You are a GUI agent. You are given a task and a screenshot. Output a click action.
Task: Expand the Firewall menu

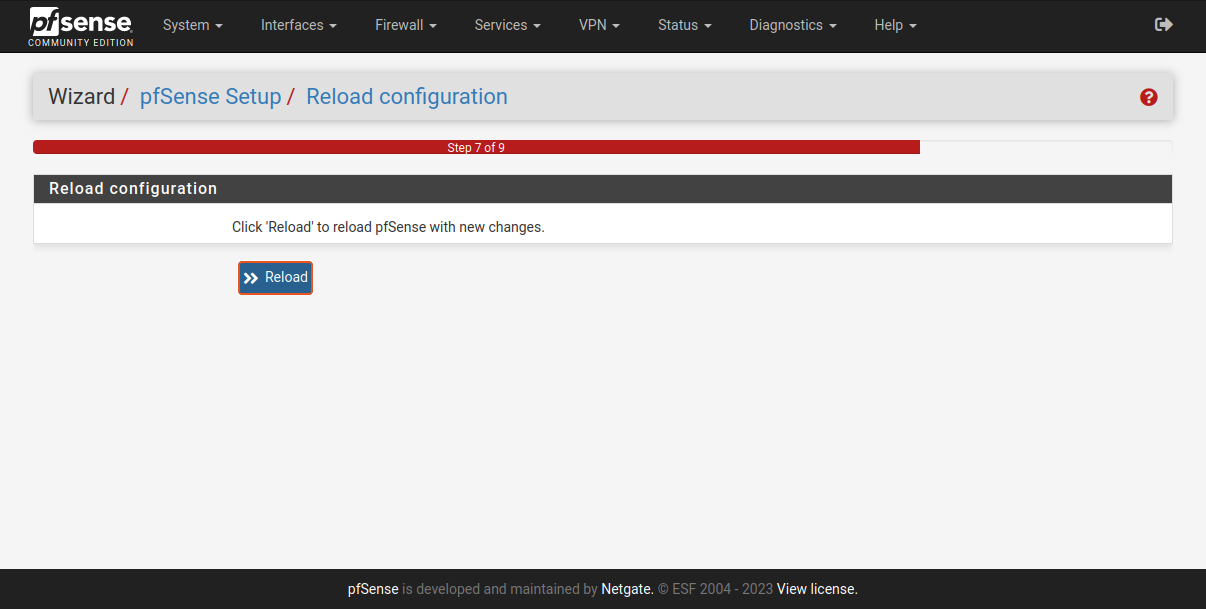(405, 25)
